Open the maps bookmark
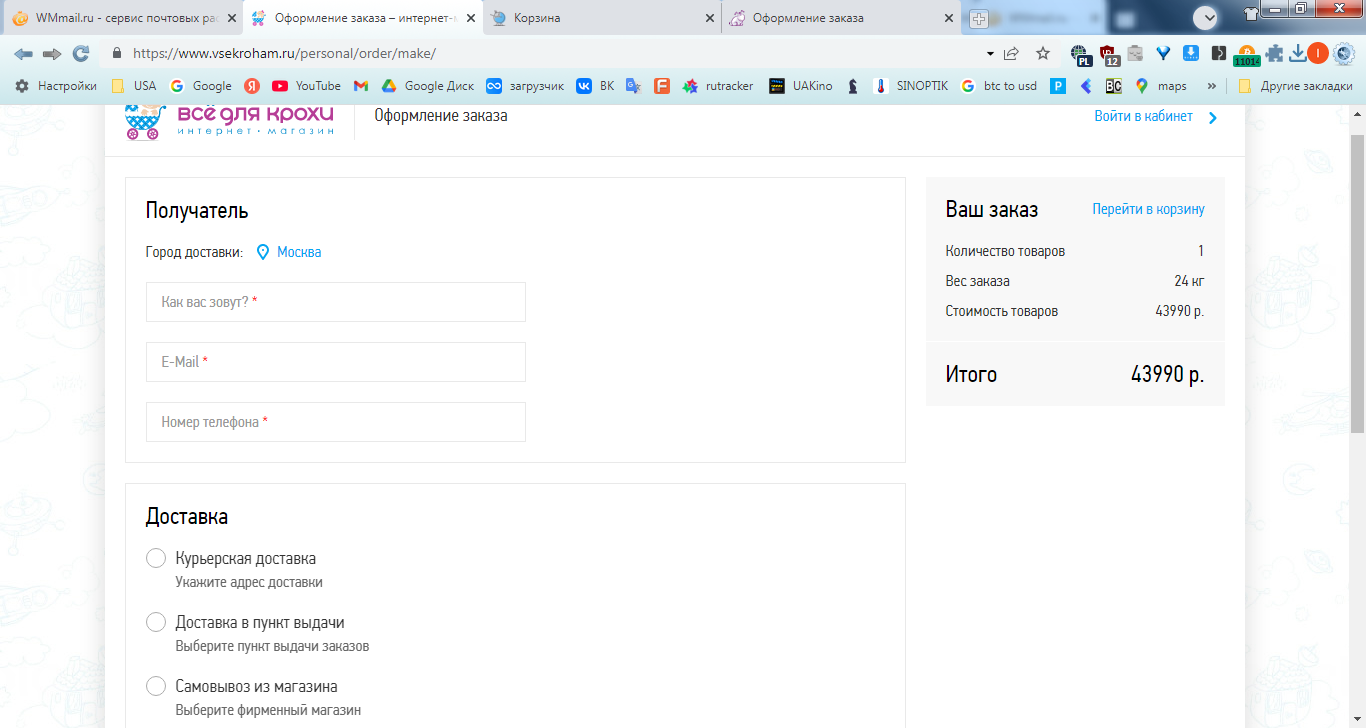 (1160, 86)
